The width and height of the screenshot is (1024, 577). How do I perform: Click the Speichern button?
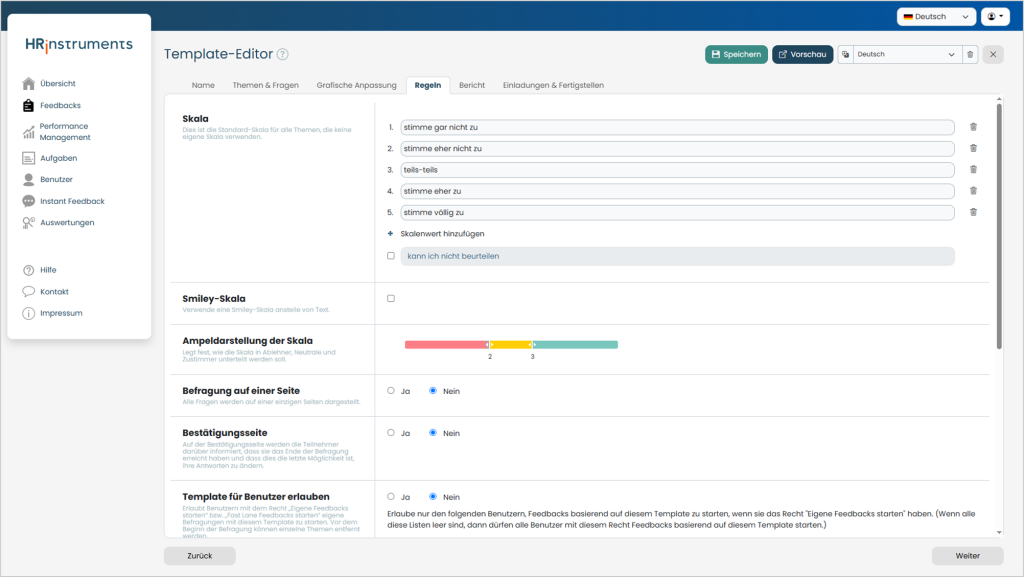736,54
